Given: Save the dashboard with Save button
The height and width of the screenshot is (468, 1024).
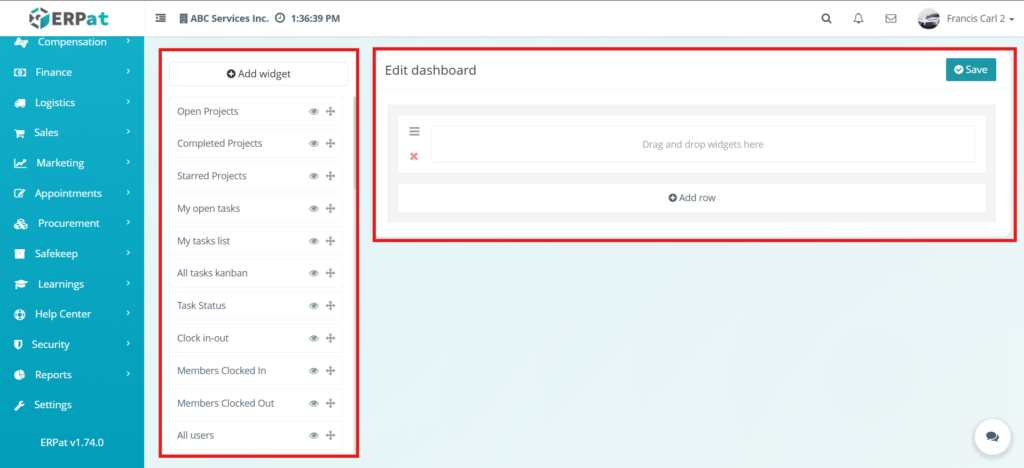Looking at the screenshot, I should click(x=970, y=69).
